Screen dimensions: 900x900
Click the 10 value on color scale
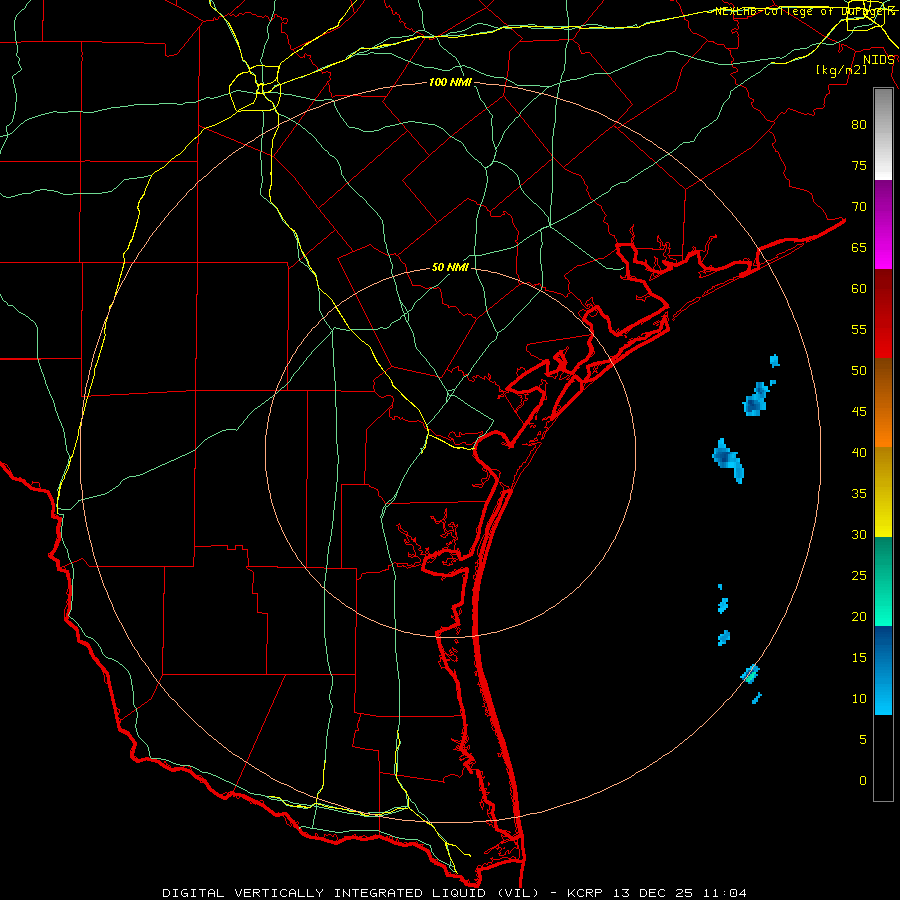point(859,699)
